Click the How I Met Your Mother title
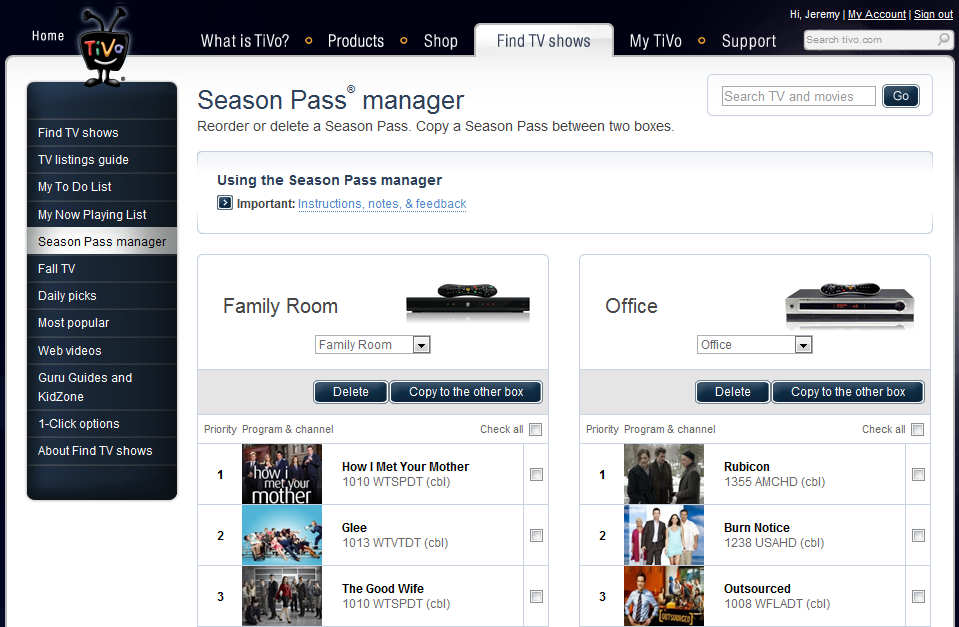 pos(405,467)
